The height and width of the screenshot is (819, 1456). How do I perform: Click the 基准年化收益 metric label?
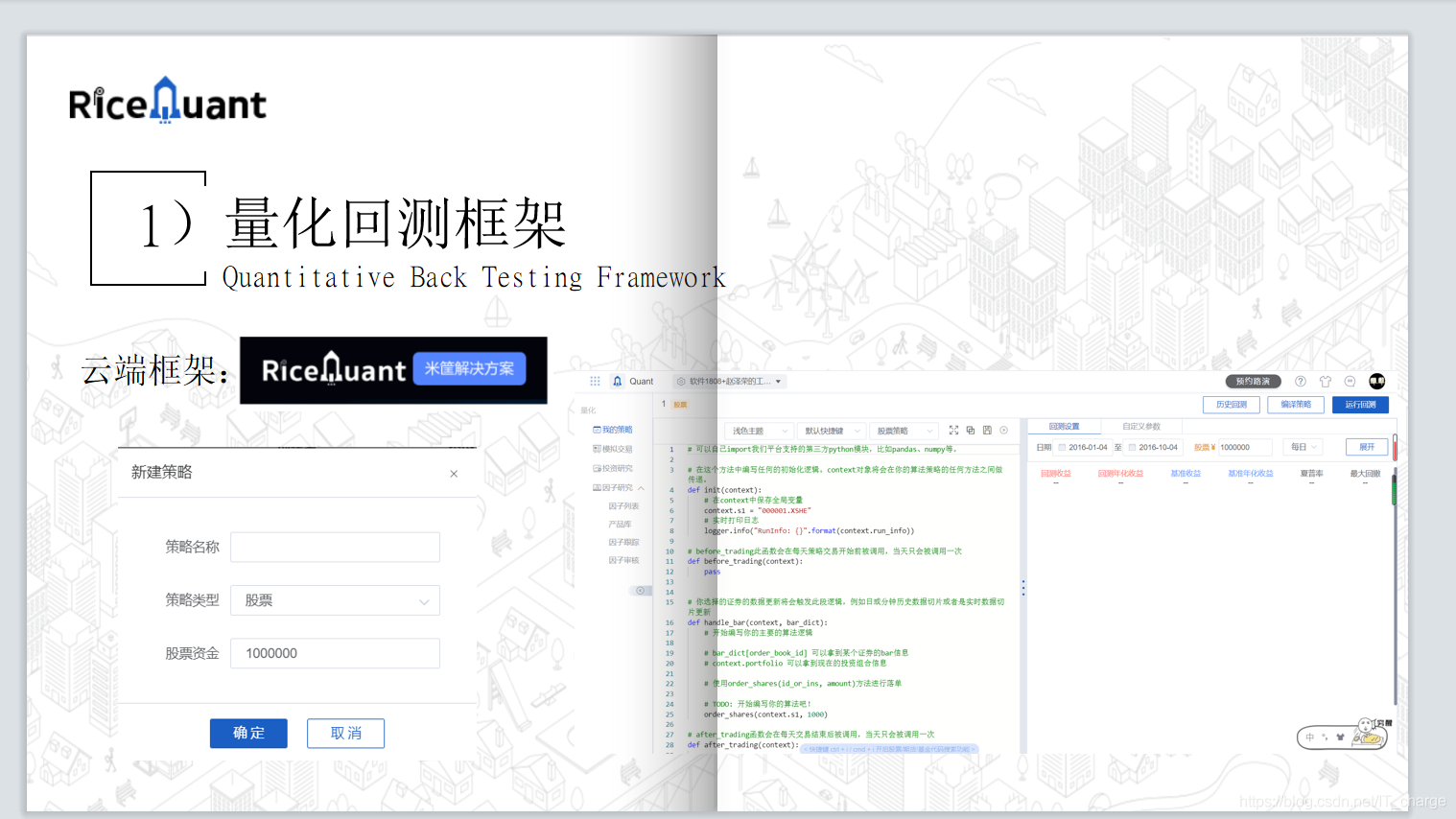click(x=1251, y=473)
